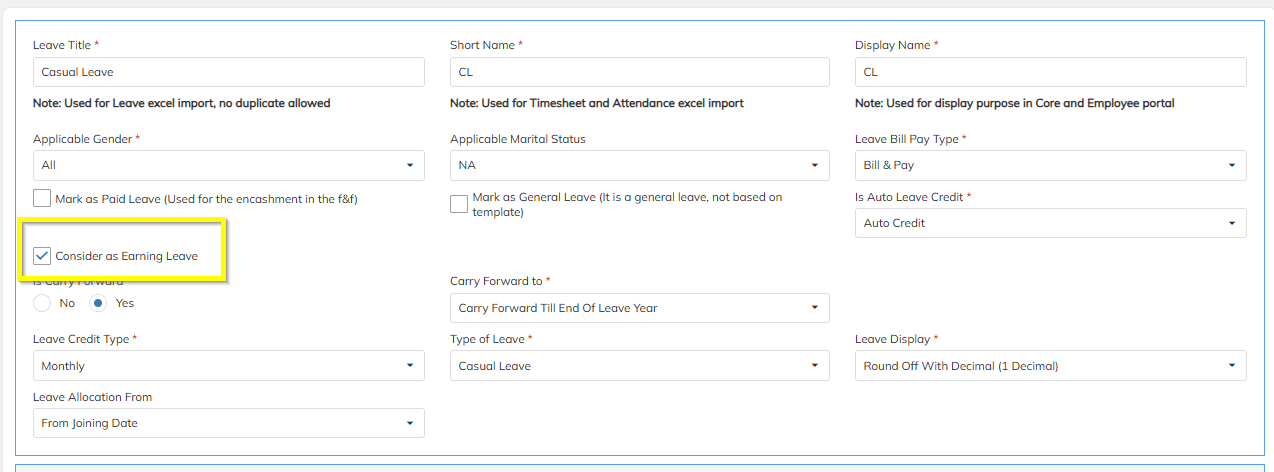The width and height of the screenshot is (1274, 472).
Task: Click the Short Name input field
Action: [639, 72]
